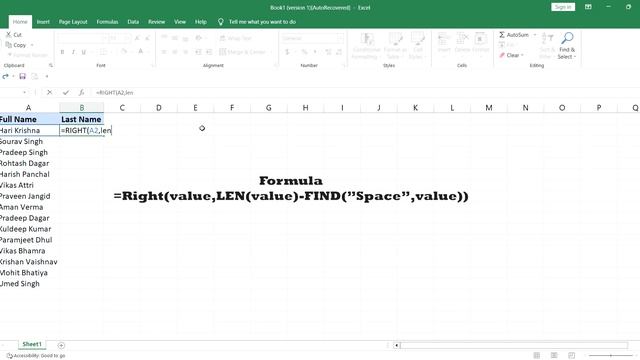This screenshot has width=640, height=360.
Task: Click the horizontal scrollbar track
Action: pos(513,345)
